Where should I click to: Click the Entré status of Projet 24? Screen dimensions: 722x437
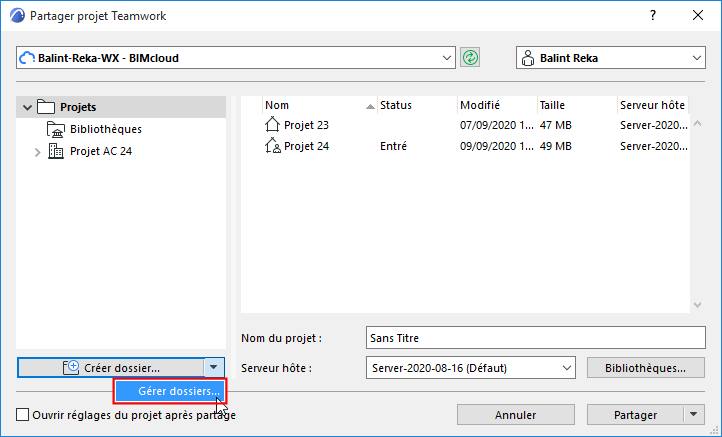pos(393,146)
